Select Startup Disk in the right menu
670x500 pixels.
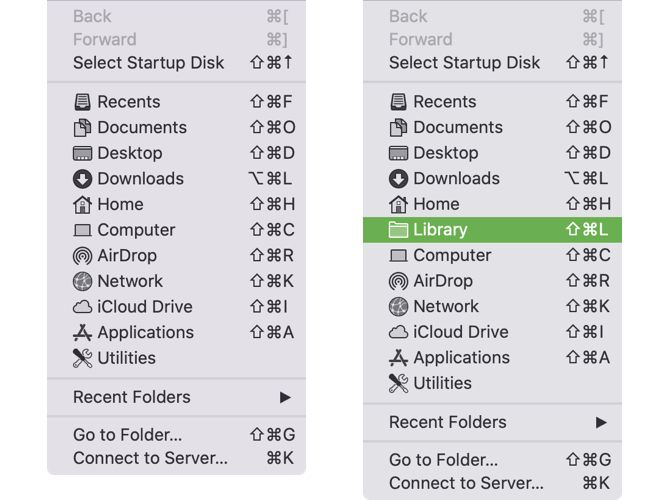pos(465,63)
